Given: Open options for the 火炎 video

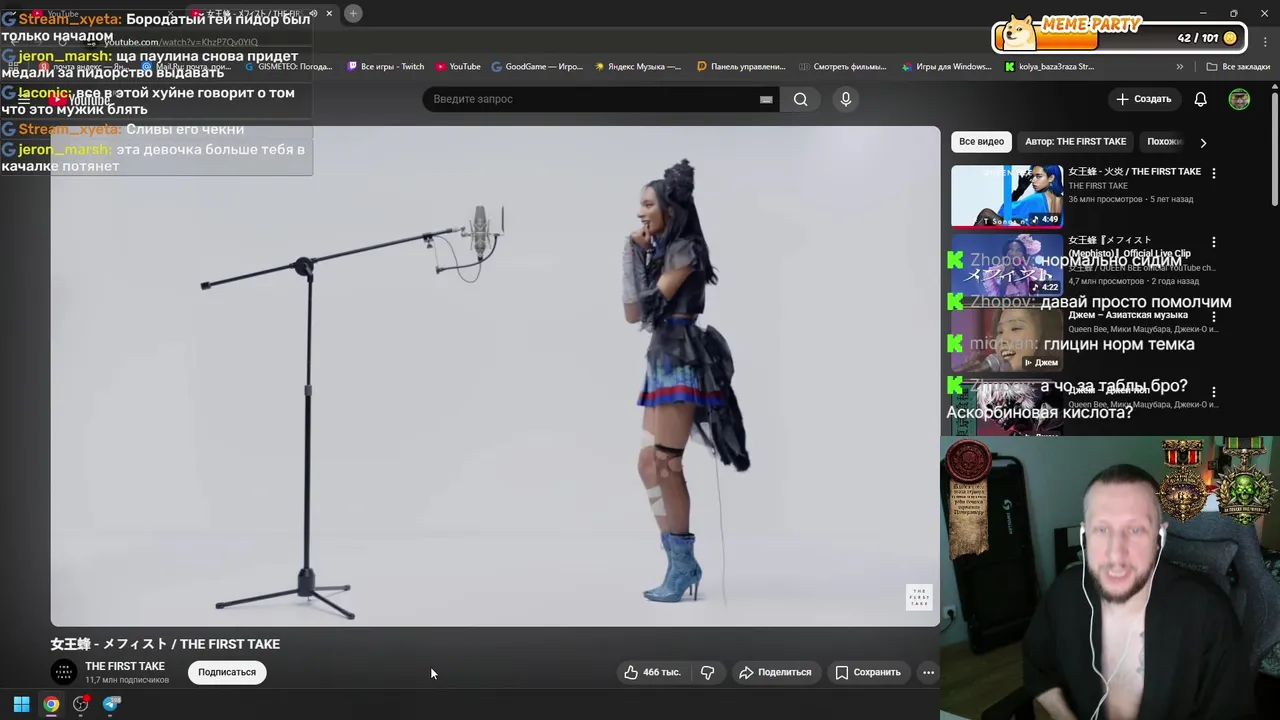Looking at the screenshot, I should [1214, 173].
